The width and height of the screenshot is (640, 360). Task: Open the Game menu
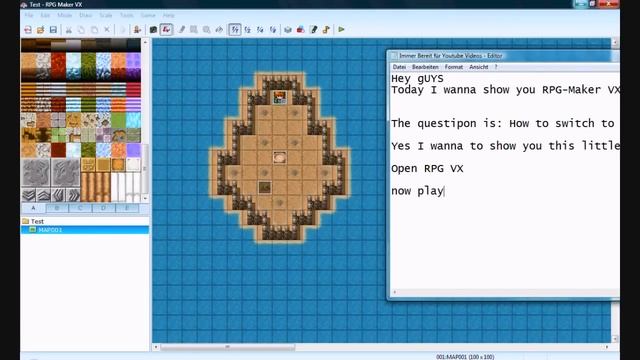[x=148, y=15]
